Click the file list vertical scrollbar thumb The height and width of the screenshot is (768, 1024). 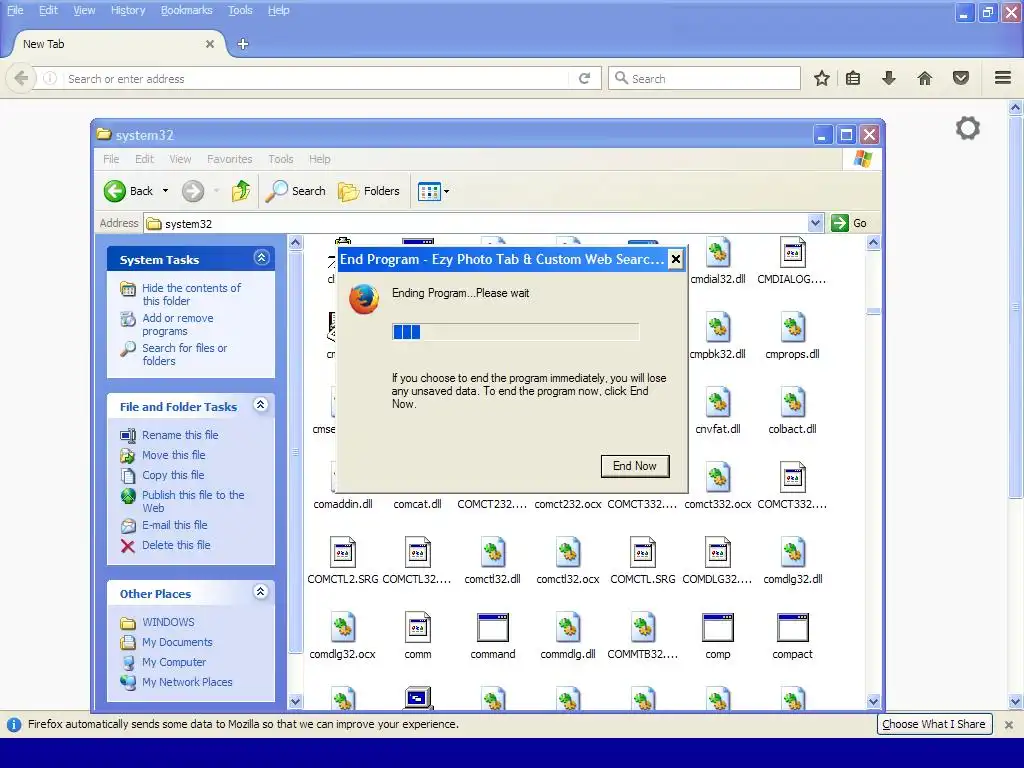(873, 312)
